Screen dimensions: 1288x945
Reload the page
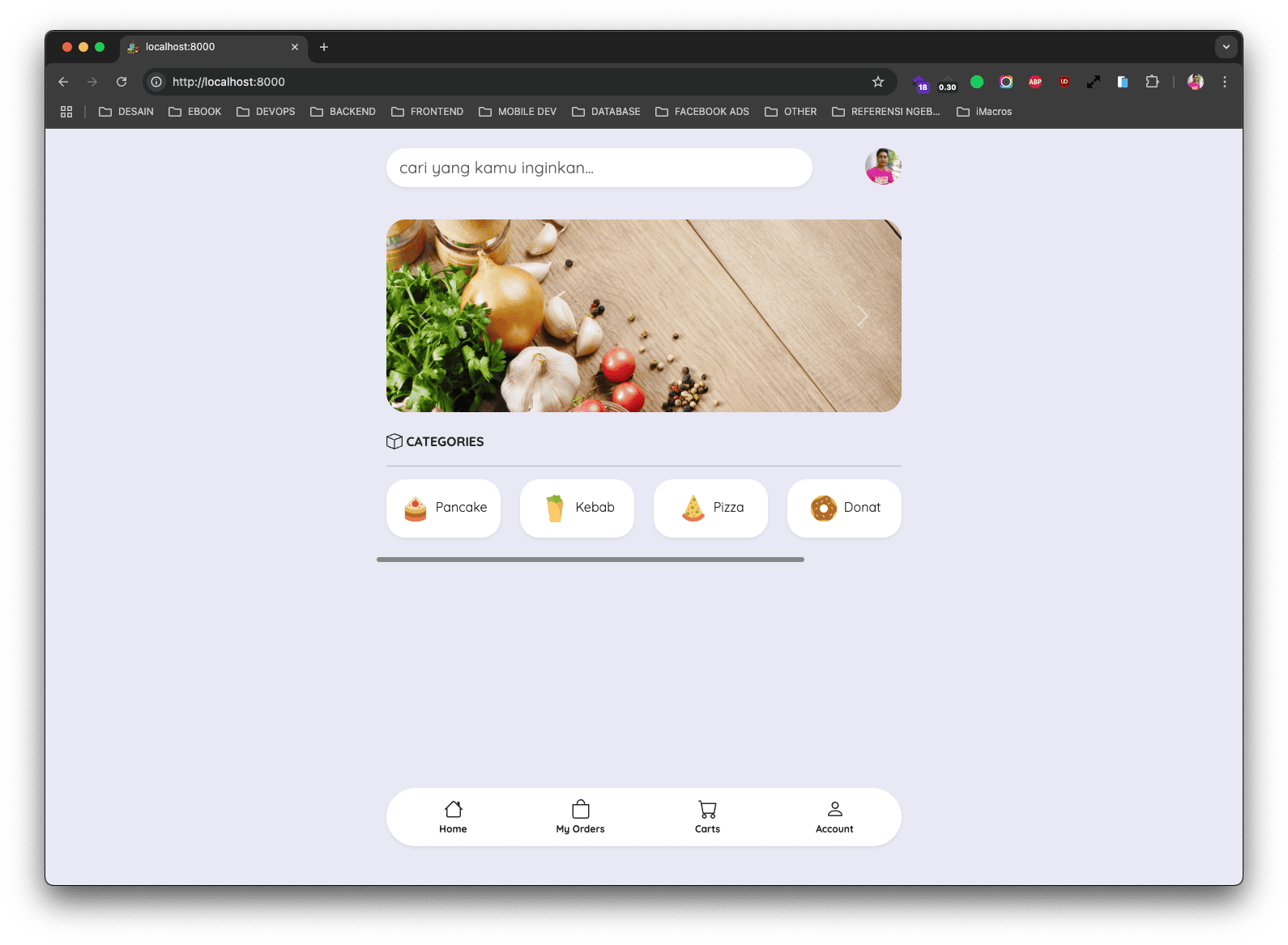(x=122, y=82)
